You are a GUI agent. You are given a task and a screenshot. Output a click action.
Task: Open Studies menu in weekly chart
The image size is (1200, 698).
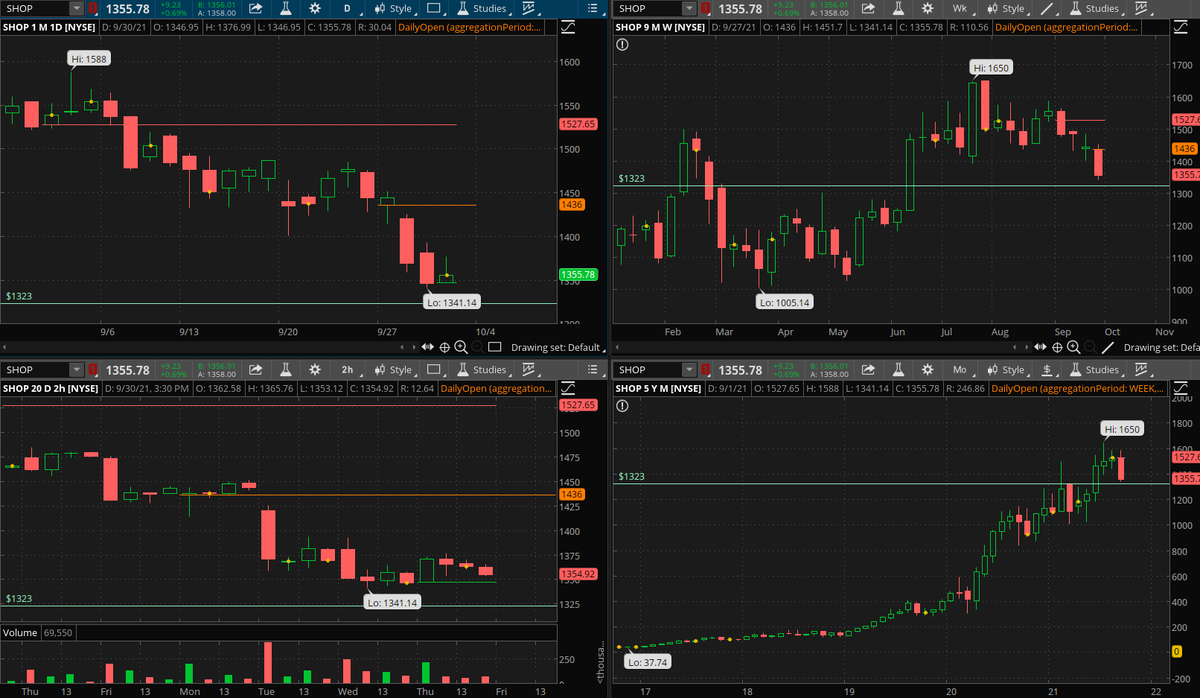point(1093,8)
